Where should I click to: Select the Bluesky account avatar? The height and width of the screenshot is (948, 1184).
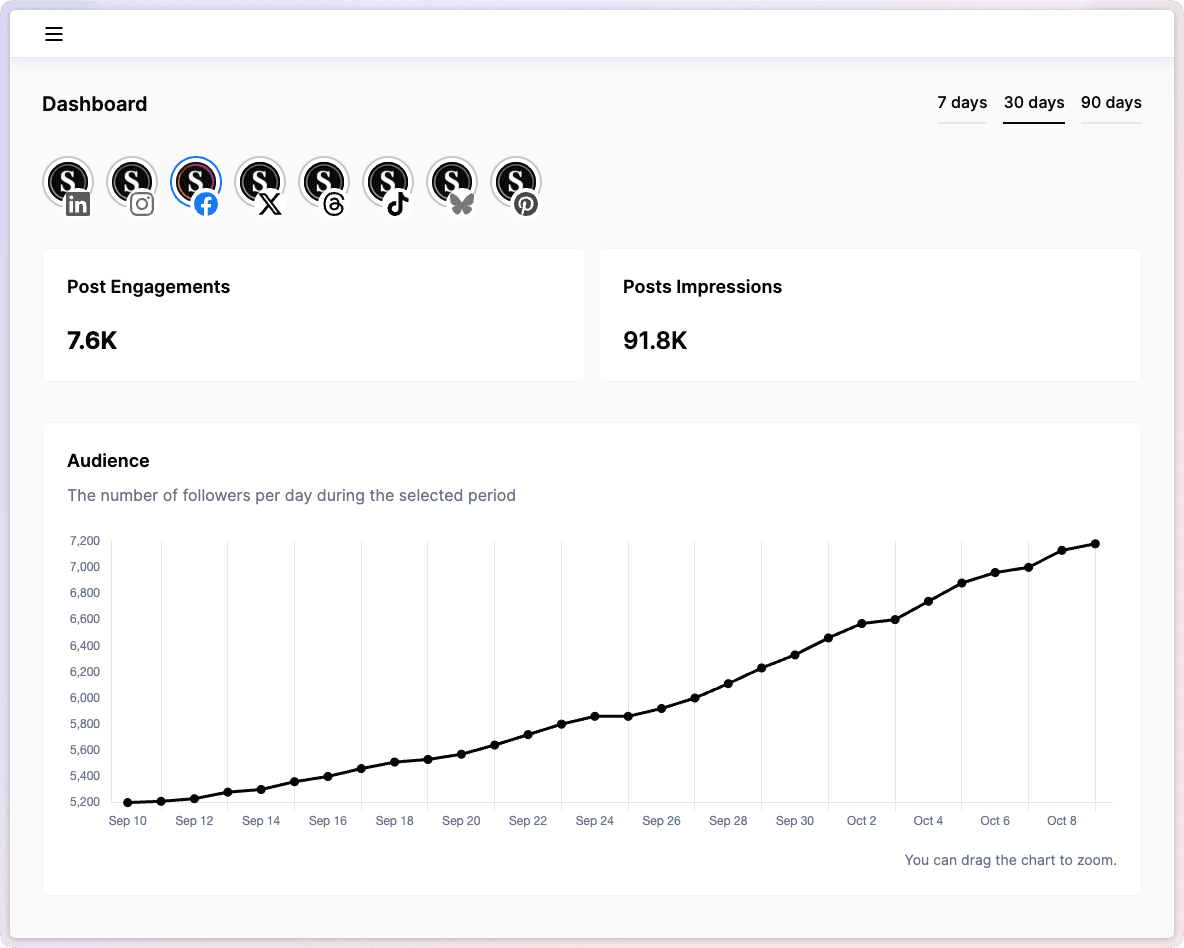click(452, 184)
